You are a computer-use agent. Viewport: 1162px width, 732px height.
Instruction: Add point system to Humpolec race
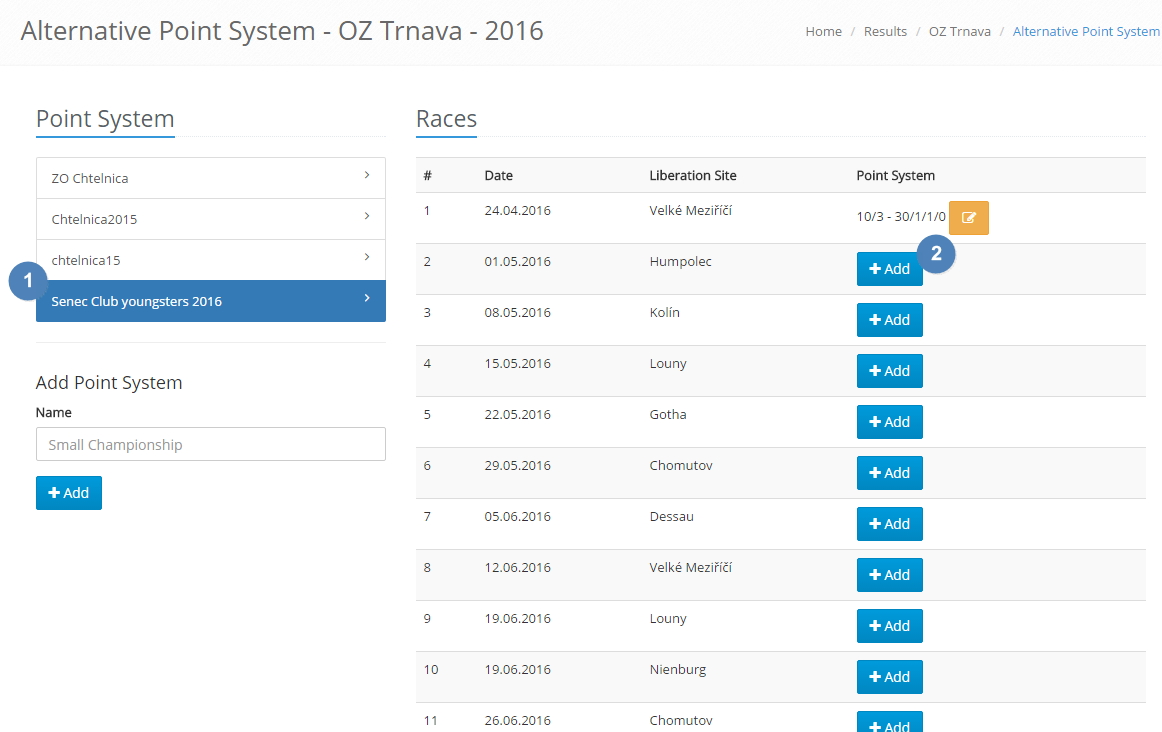coord(889,269)
